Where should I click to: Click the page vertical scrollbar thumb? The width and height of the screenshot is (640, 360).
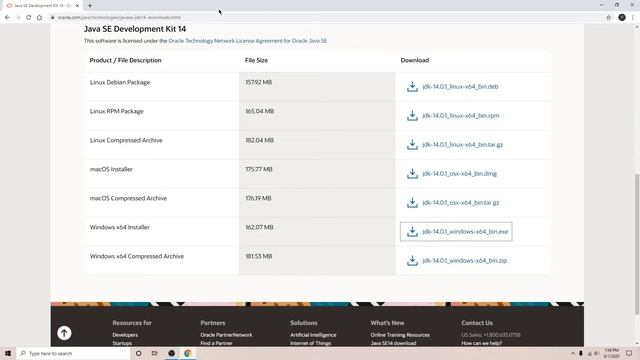coord(637,244)
